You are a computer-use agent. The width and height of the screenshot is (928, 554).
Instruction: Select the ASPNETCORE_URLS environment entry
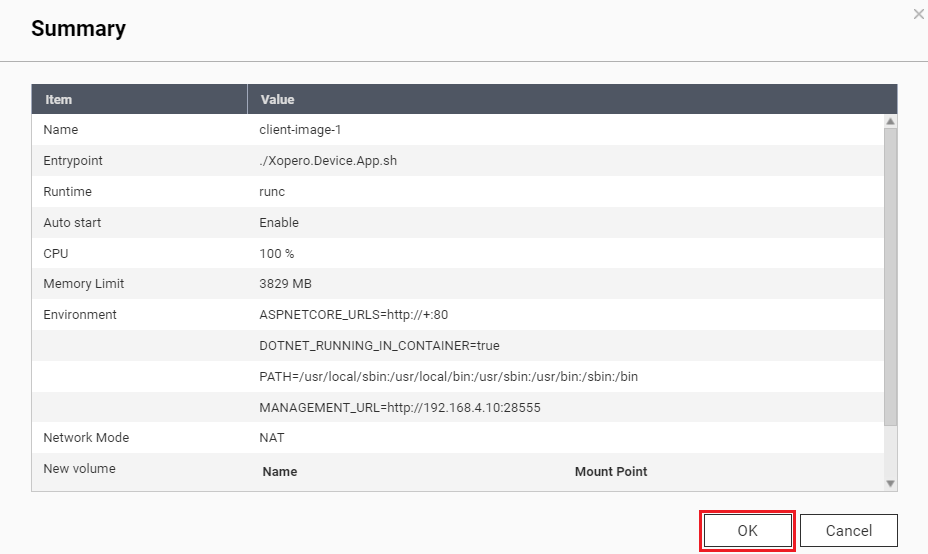point(354,315)
